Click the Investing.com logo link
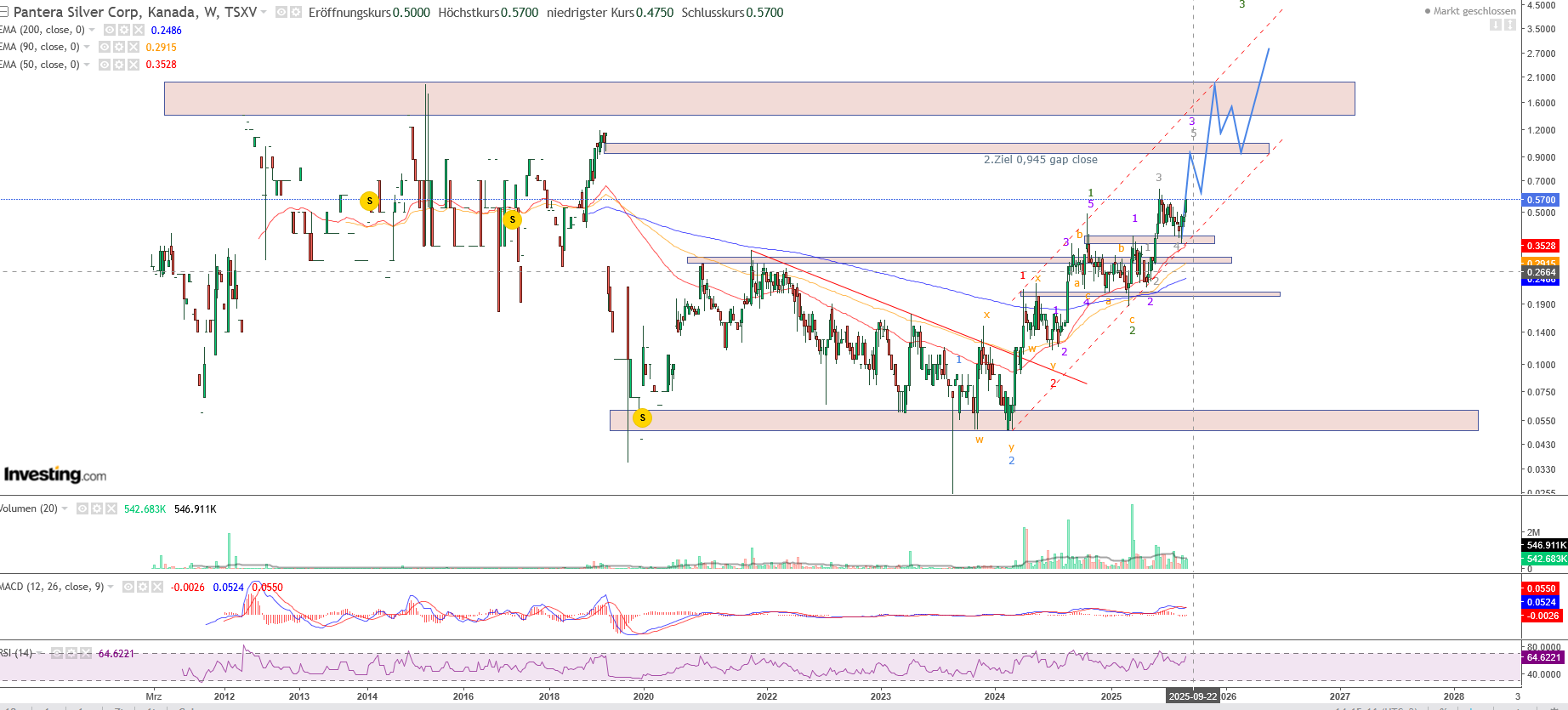This screenshot has height=710, width=1568. 55,474
